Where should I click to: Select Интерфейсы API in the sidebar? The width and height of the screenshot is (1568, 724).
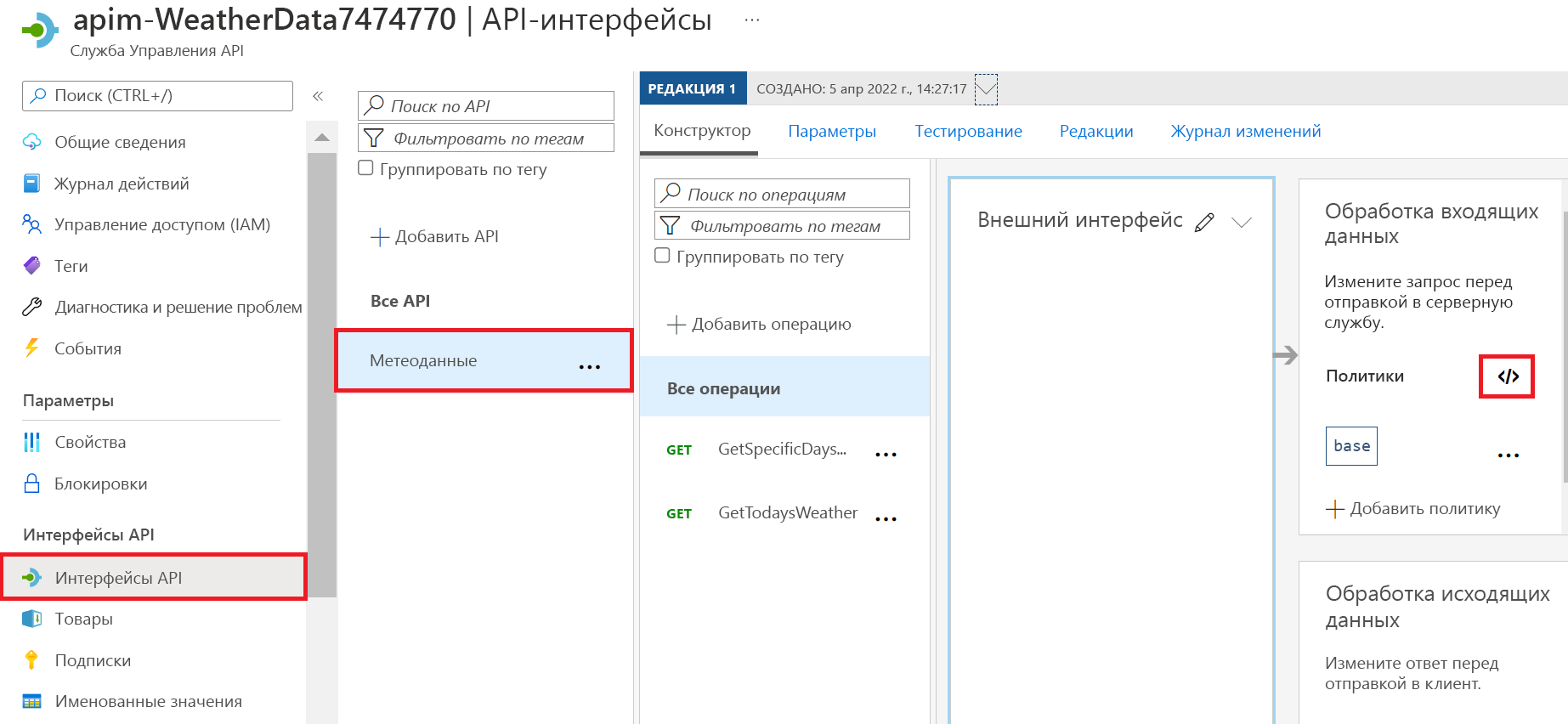pyautogui.click(x=154, y=578)
